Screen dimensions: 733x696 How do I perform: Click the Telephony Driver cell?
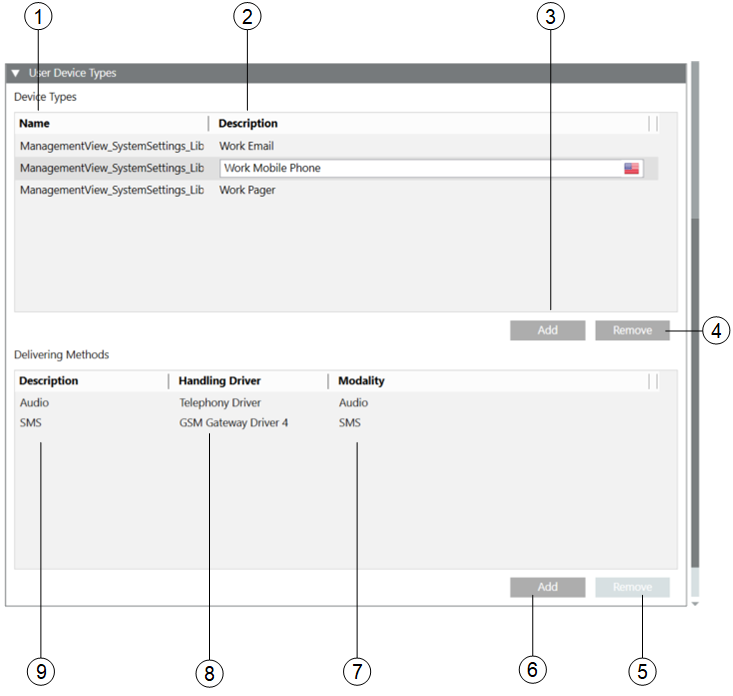pos(219,403)
